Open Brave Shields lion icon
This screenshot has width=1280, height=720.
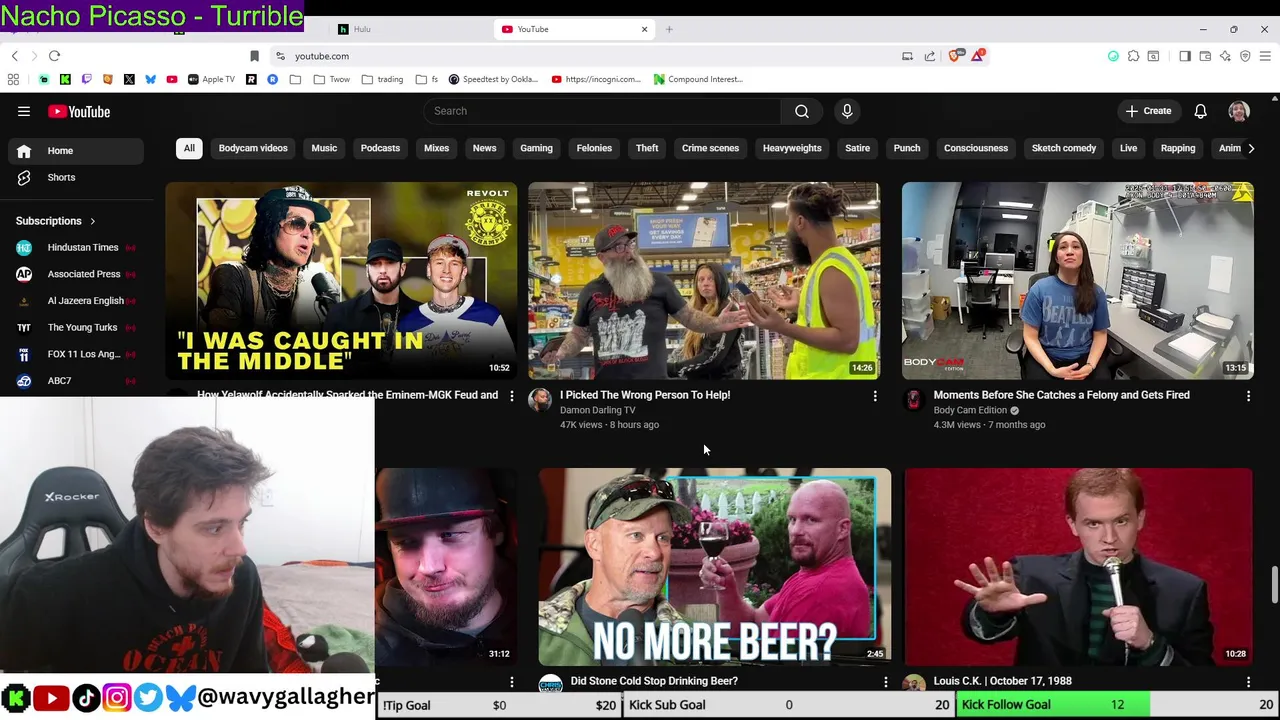point(955,56)
